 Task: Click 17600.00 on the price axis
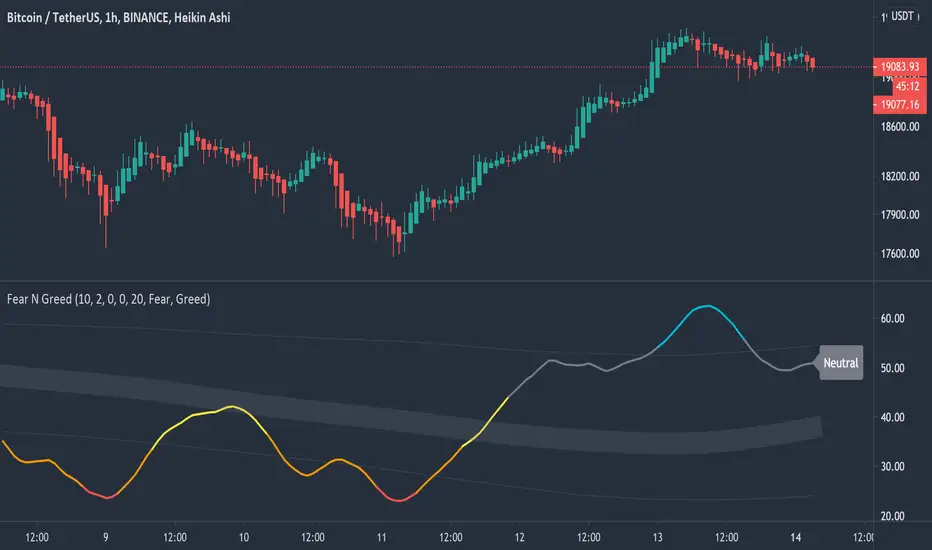(900, 254)
